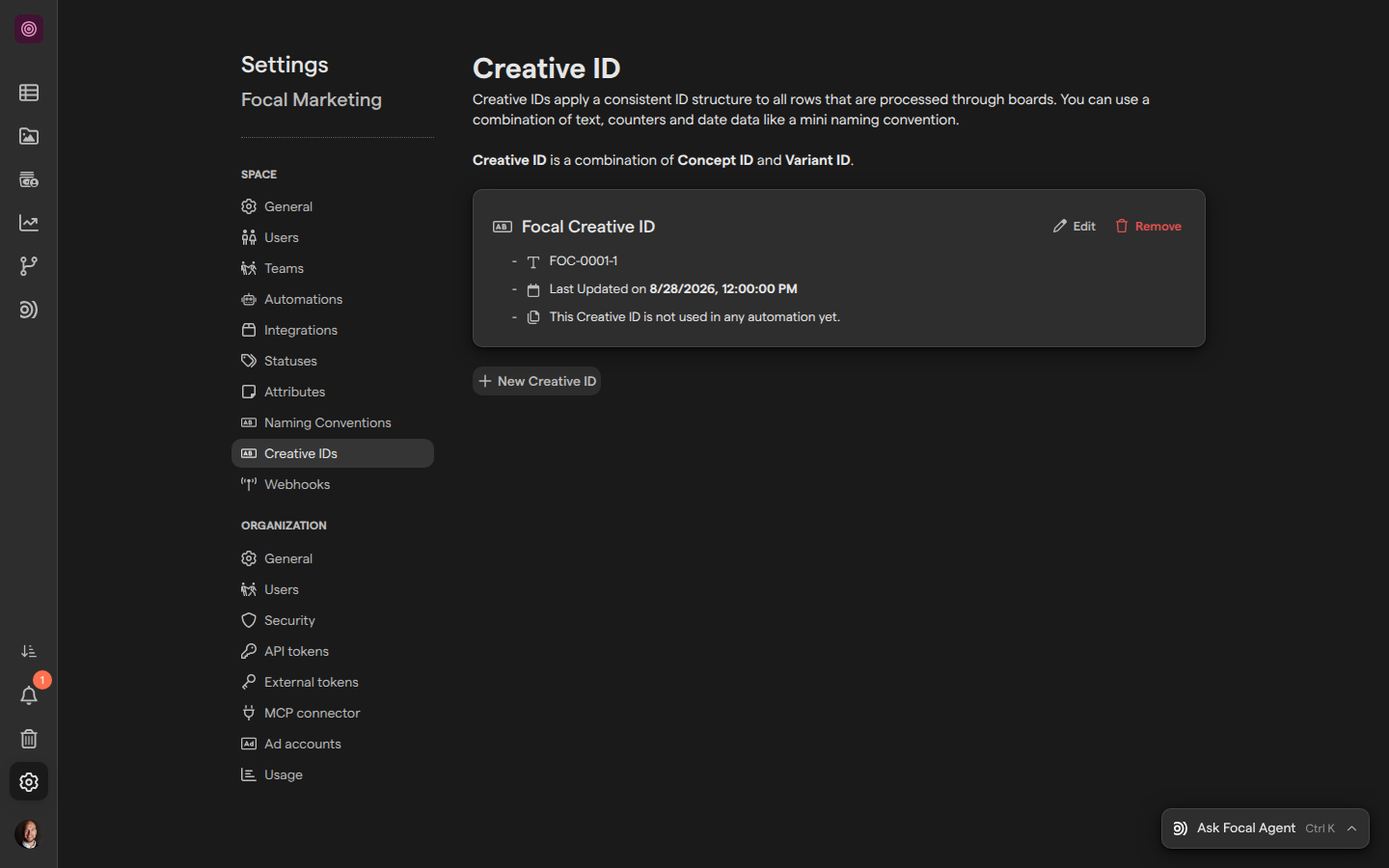Viewport: 1389px width, 868px height.
Task: Open Usage settings page
Action: 333,774
